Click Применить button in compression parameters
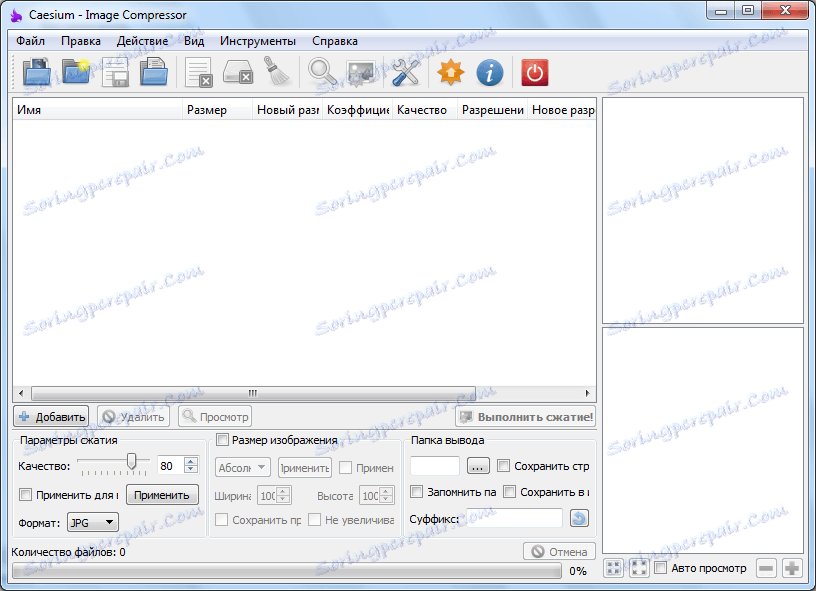Image resolution: width=816 pixels, height=591 pixels. click(x=162, y=495)
